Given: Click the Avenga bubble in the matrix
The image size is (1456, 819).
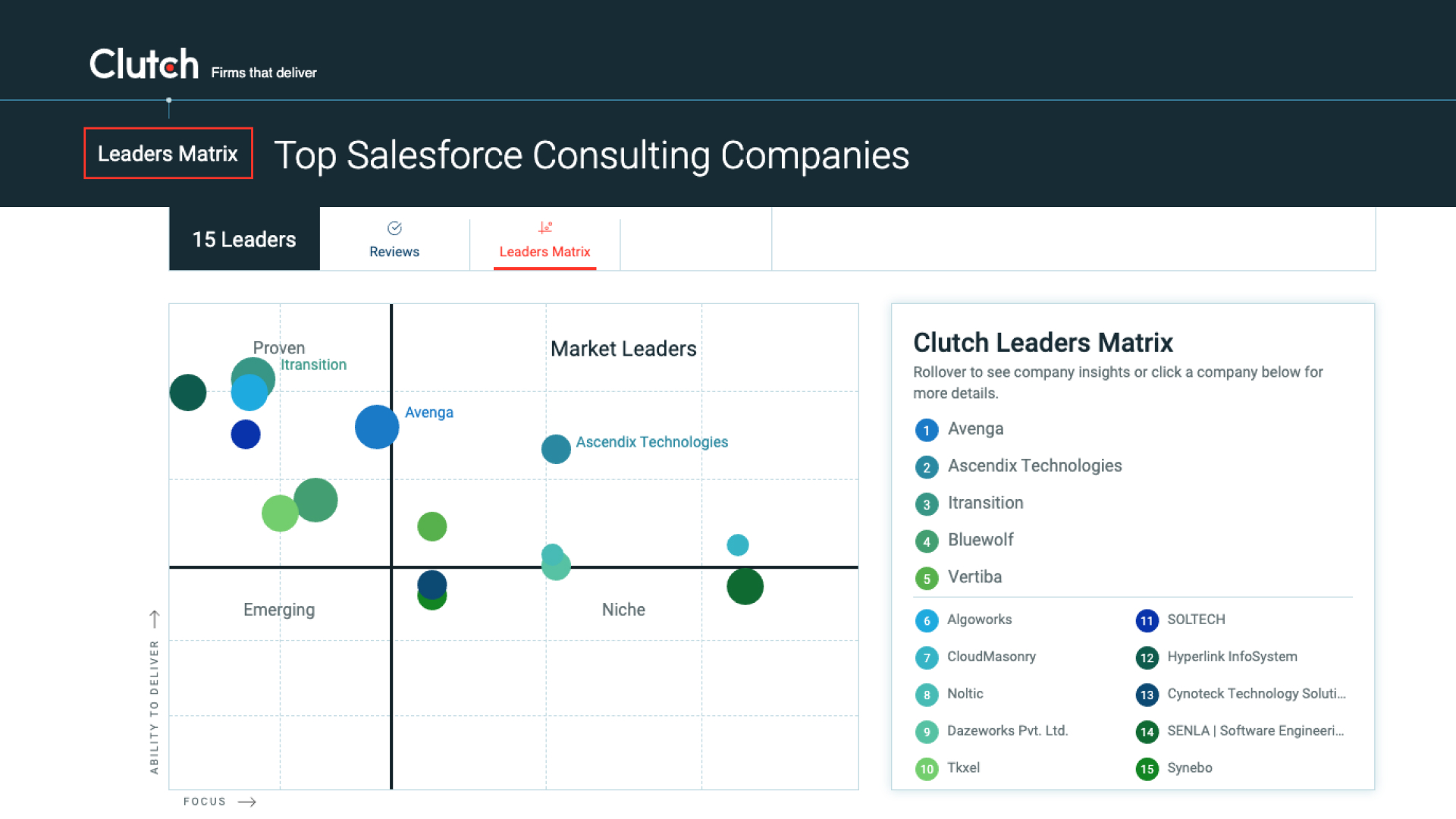Looking at the screenshot, I should pyautogui.click(x=377, y=427).
